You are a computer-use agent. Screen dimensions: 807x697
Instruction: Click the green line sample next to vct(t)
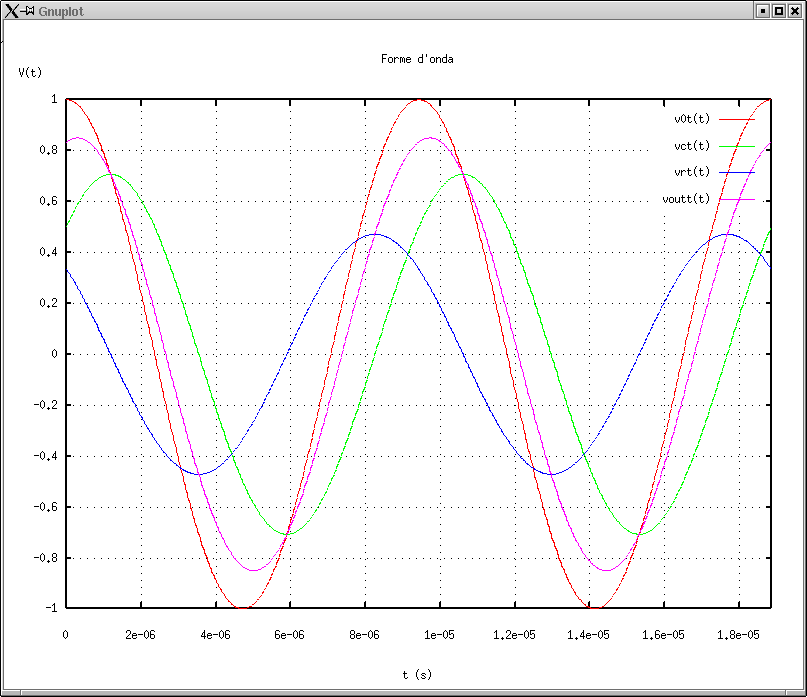click(736, 146)
